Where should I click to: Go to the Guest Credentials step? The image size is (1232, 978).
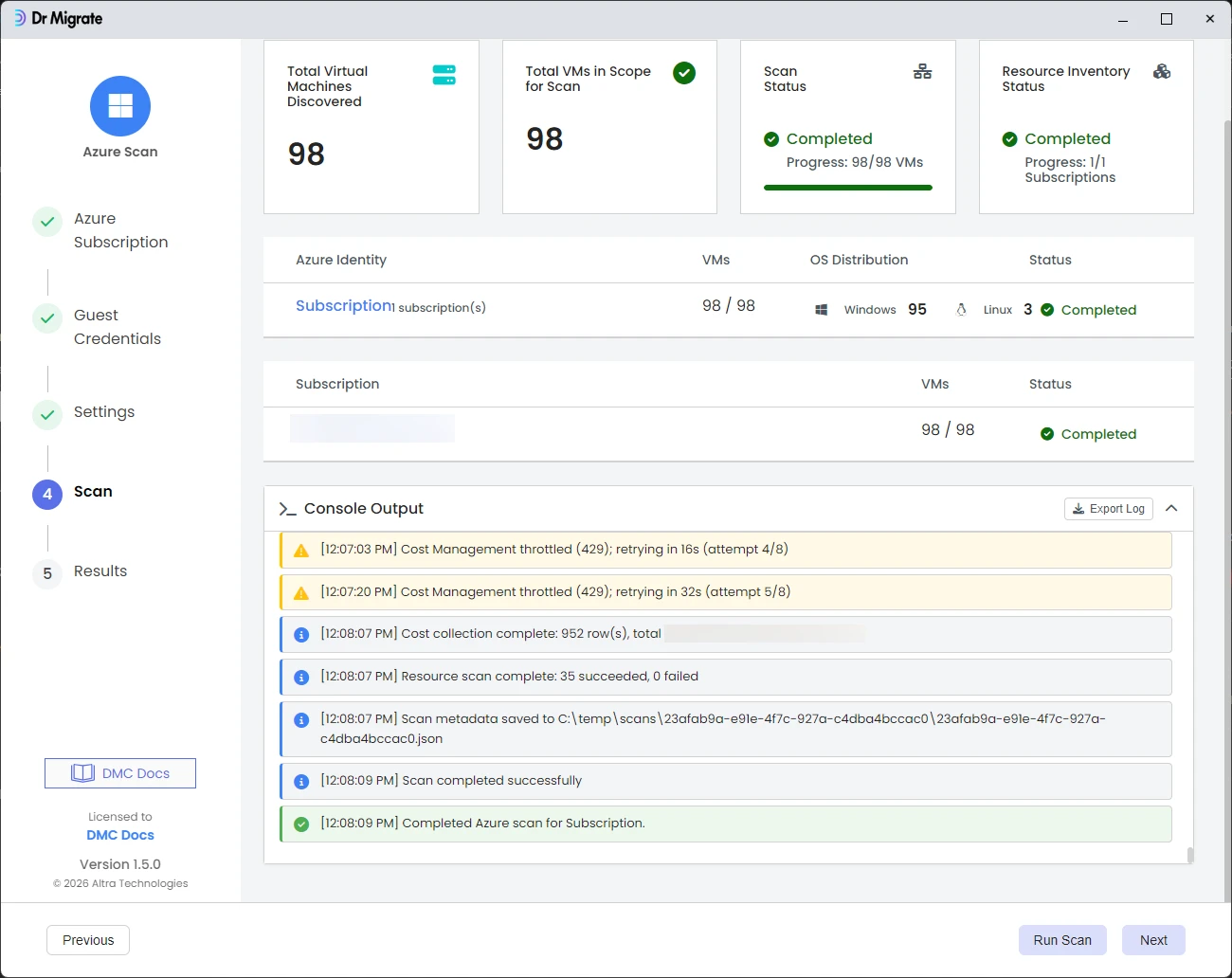tap(118, 327)
